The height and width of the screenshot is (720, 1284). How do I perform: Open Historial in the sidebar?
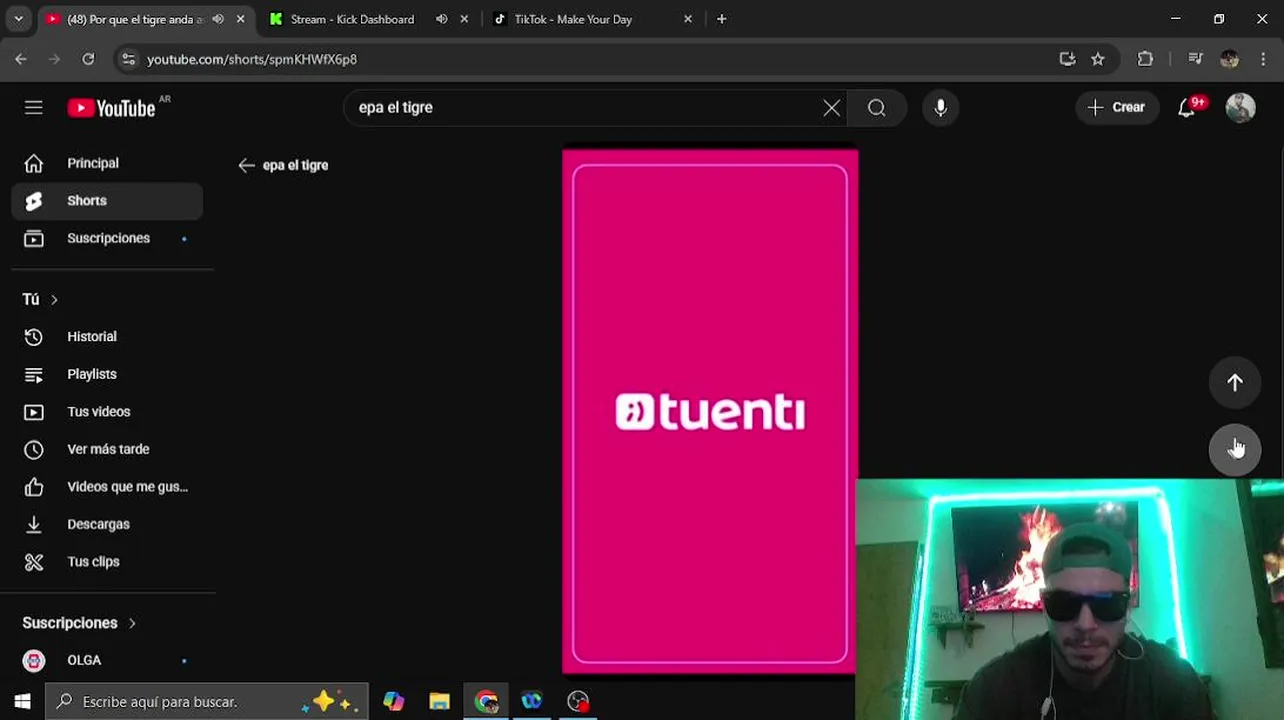(107, 337)
